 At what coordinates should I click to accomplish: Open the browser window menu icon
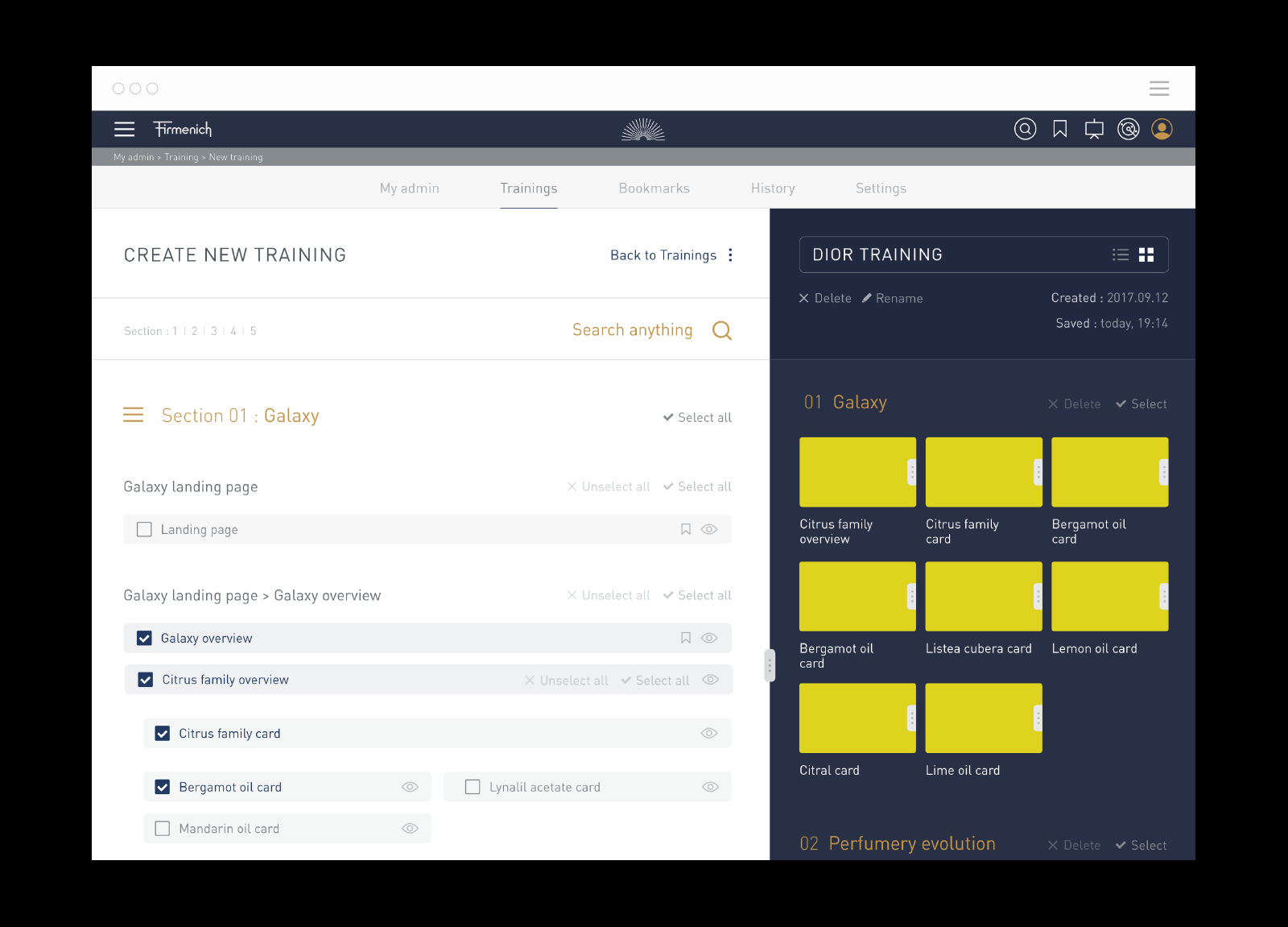[x=1159, y=89]
